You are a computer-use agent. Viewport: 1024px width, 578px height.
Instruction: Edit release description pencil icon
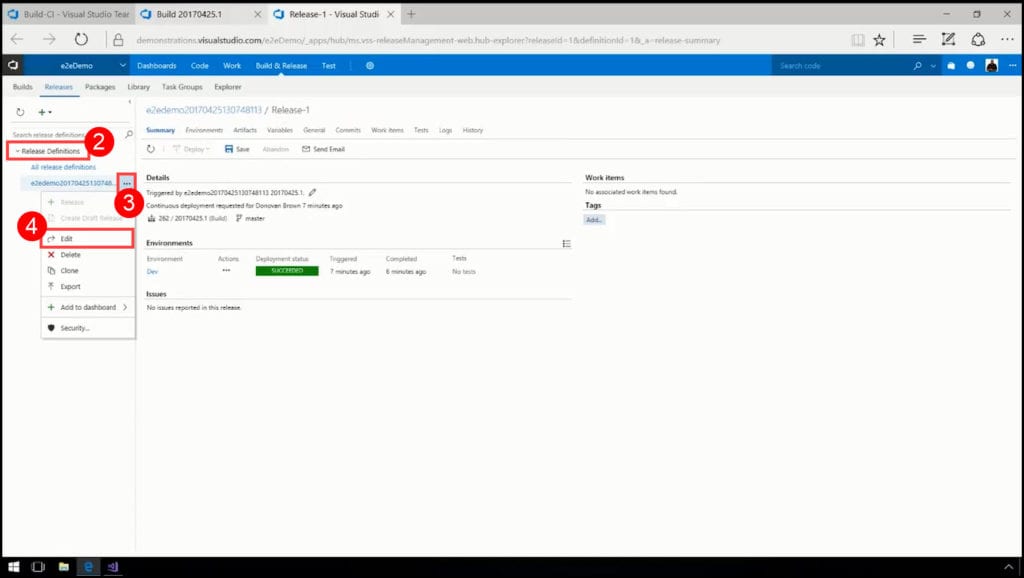(x=312, y=193)
